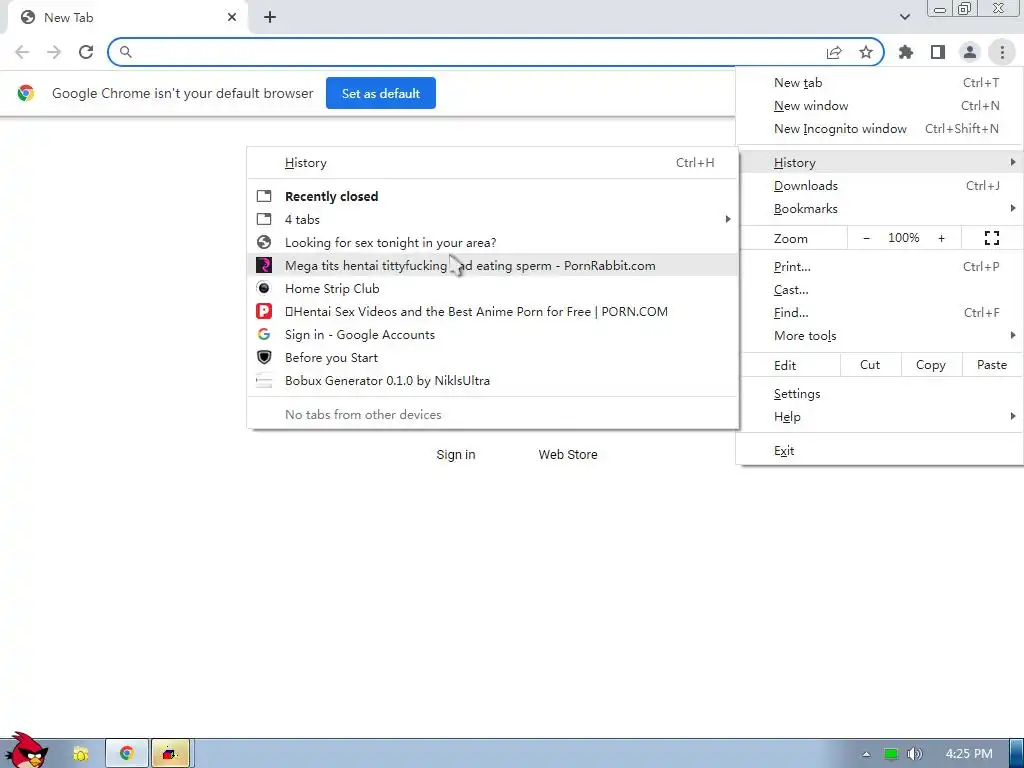Open Settings from the menu

pos(879,394)
